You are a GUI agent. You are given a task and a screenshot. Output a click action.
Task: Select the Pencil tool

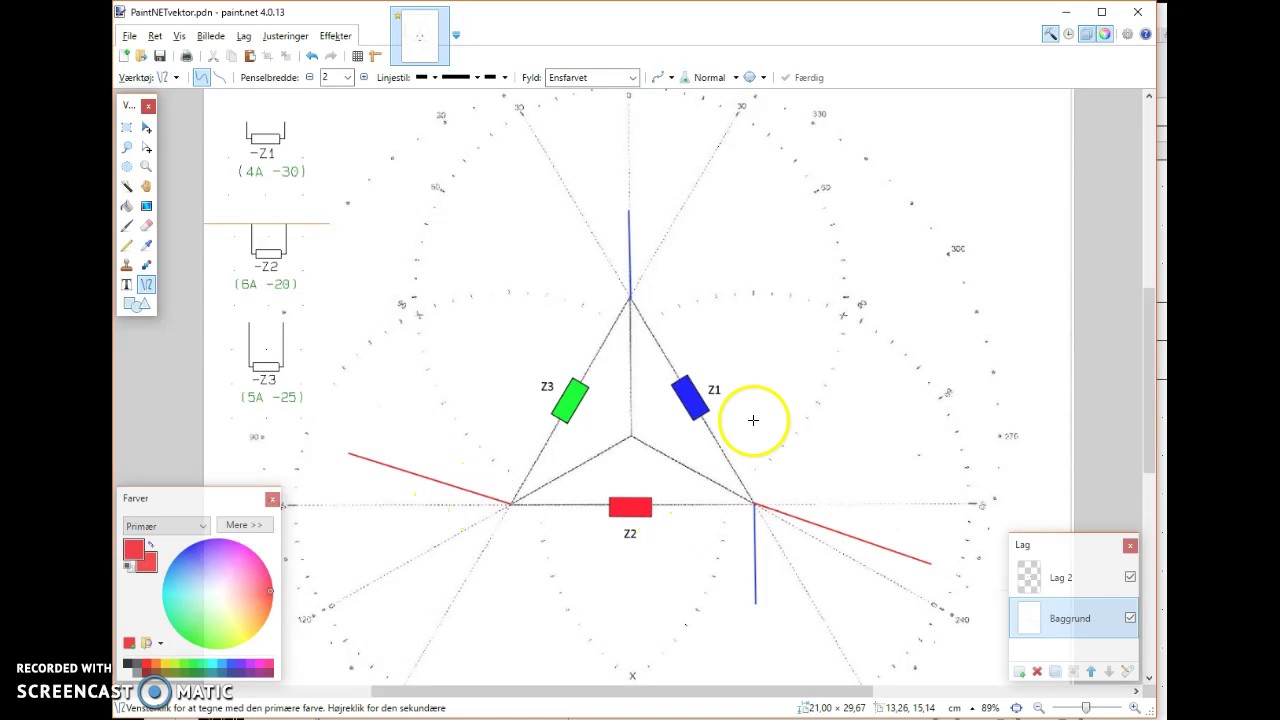(x=127, y=245)
